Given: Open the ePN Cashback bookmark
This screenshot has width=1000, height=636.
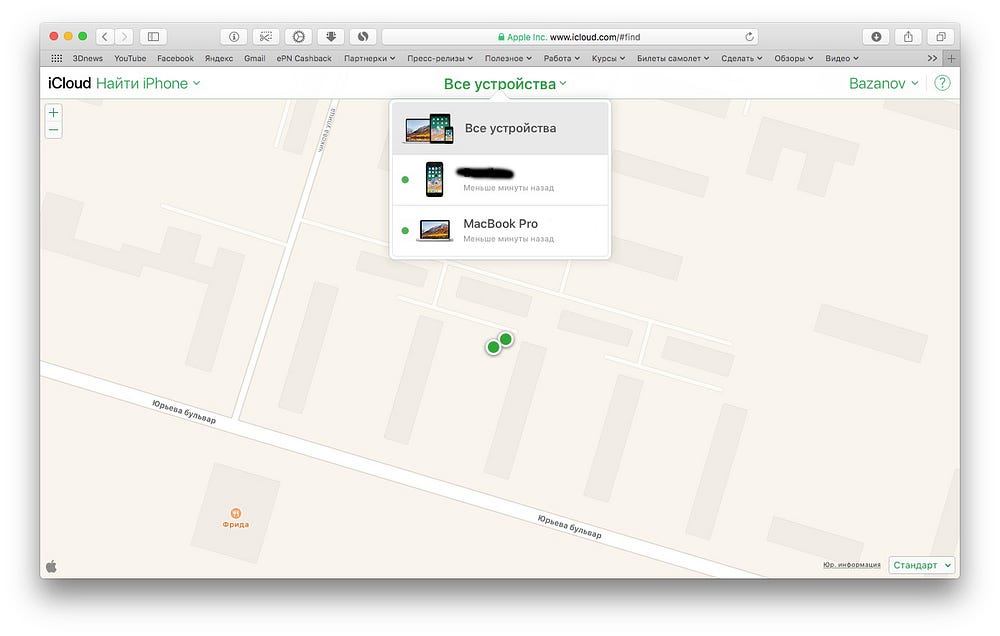Looking at the screenshot, I should point(304,58).
